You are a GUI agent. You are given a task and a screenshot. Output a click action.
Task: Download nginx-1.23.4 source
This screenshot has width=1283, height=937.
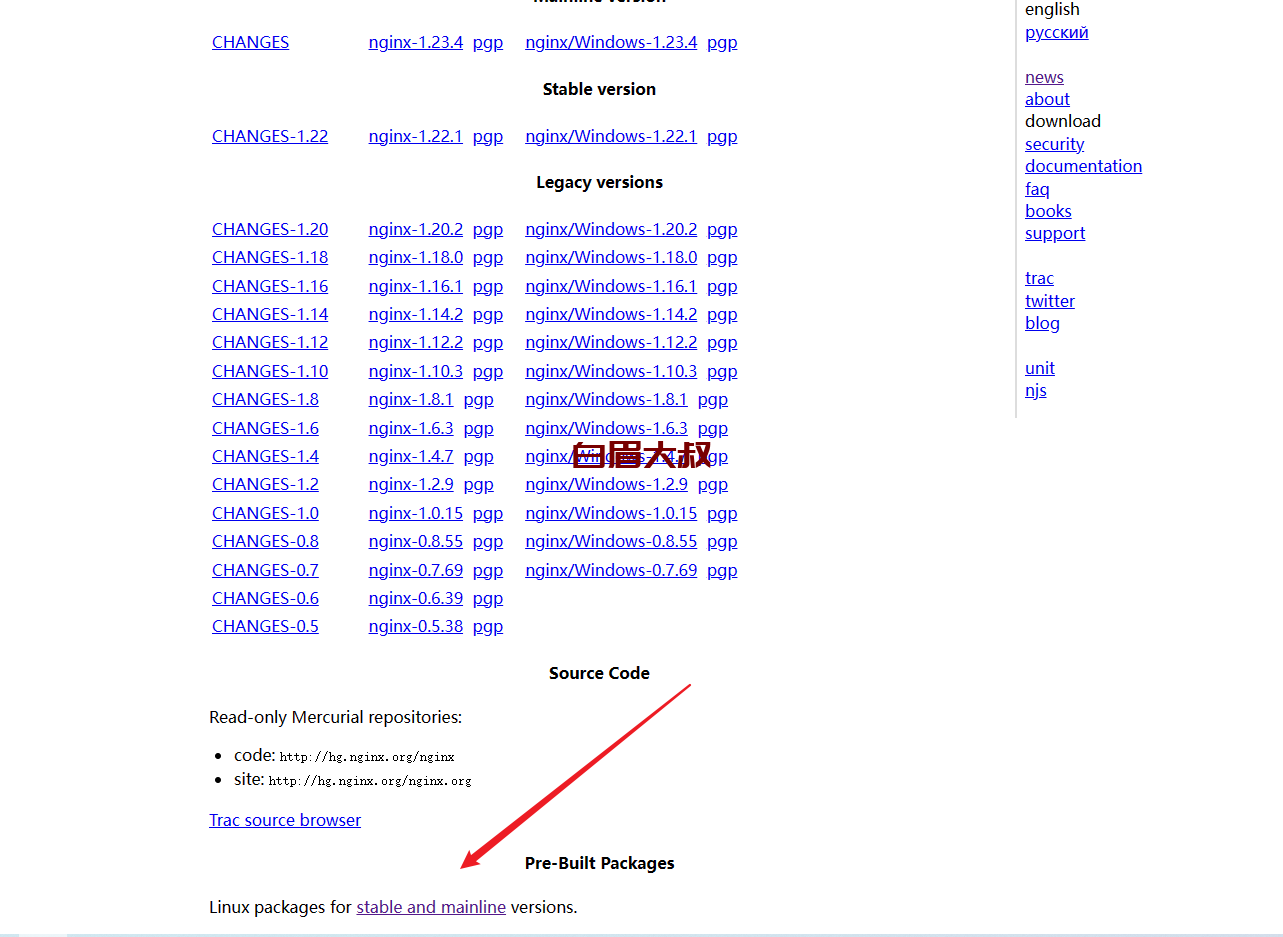click(x=415, y=42)
